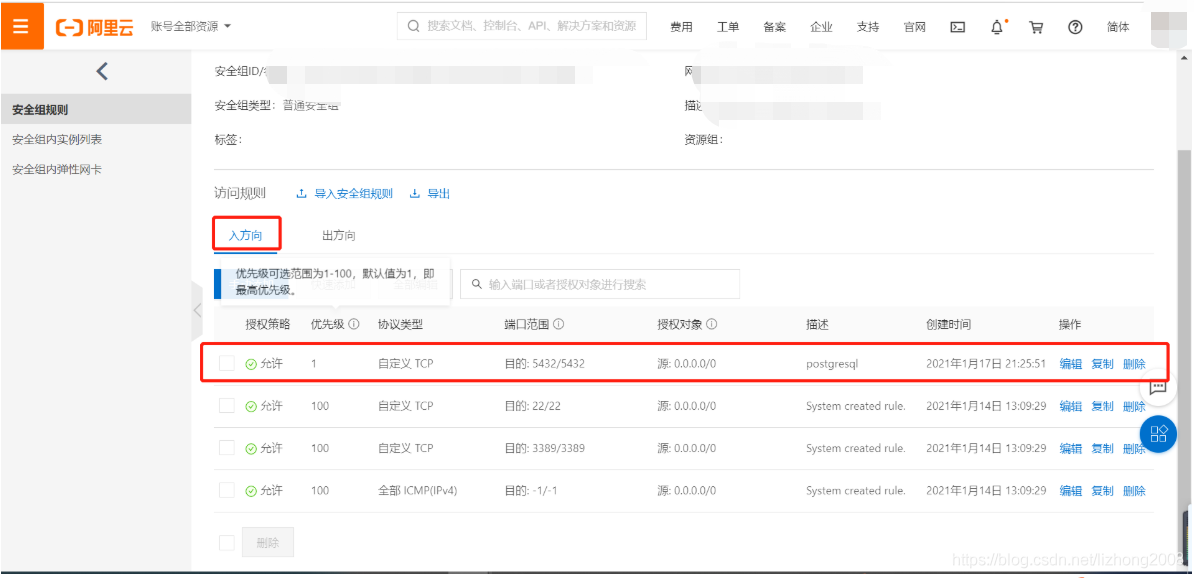This screenshot has width=1194, height=578.
Task: Open 安全组规则 in the sidebar
Action: click(x=96, y=109)
